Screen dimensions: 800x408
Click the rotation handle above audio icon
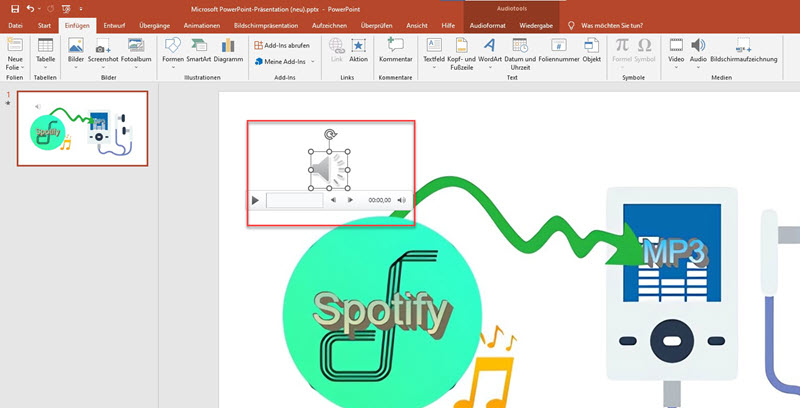[330, 135]
